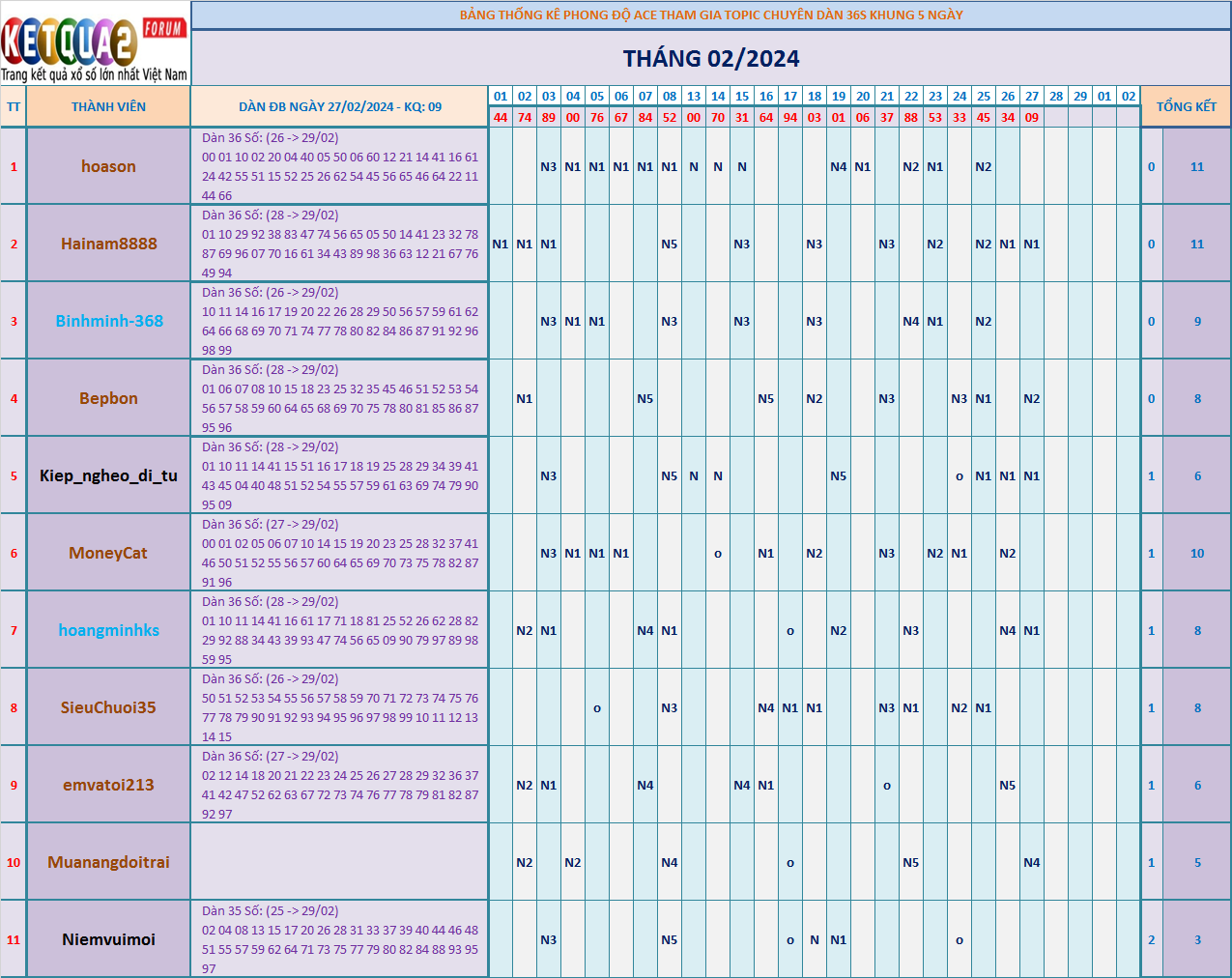The image size is (1232, 978).
Task: Select the THÁNG 02/2024 title cell
Action: pos(710,59)
